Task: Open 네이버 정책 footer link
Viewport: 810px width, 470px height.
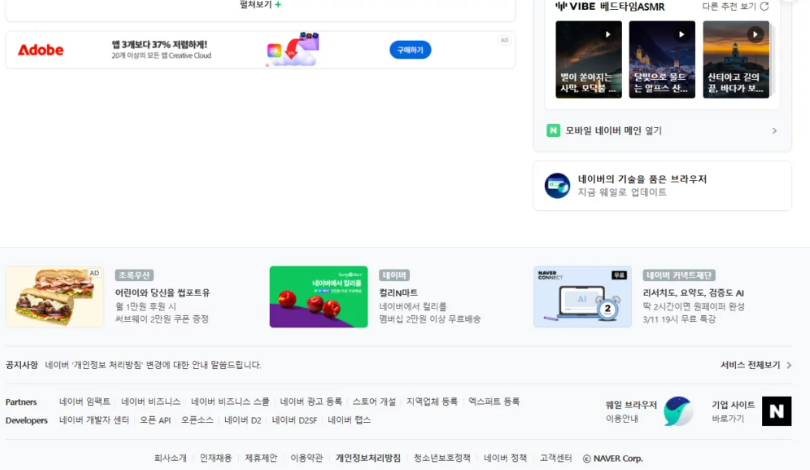Action: click(505, 458)
